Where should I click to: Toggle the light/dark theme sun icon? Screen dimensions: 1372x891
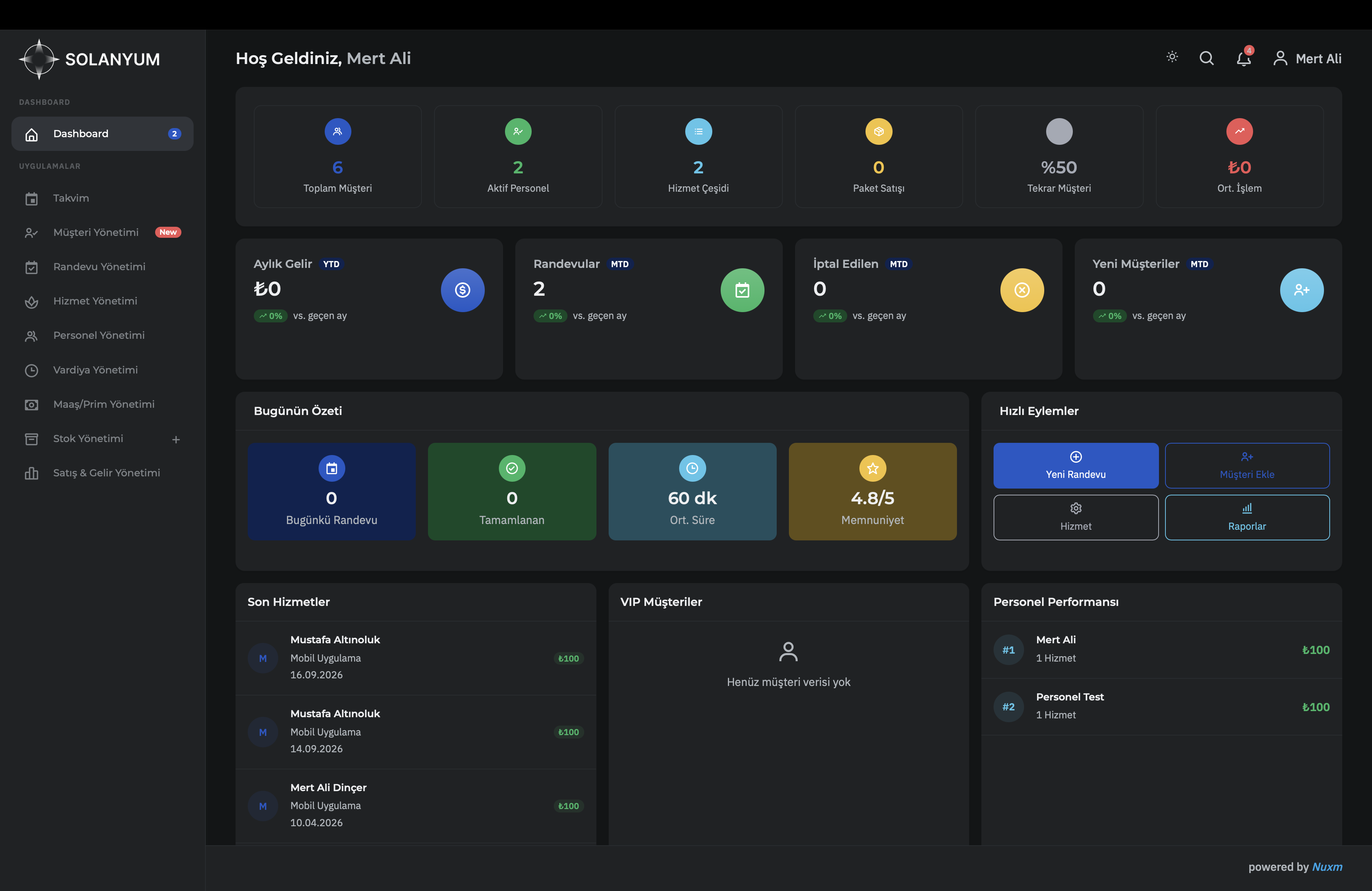(1172, 57)
